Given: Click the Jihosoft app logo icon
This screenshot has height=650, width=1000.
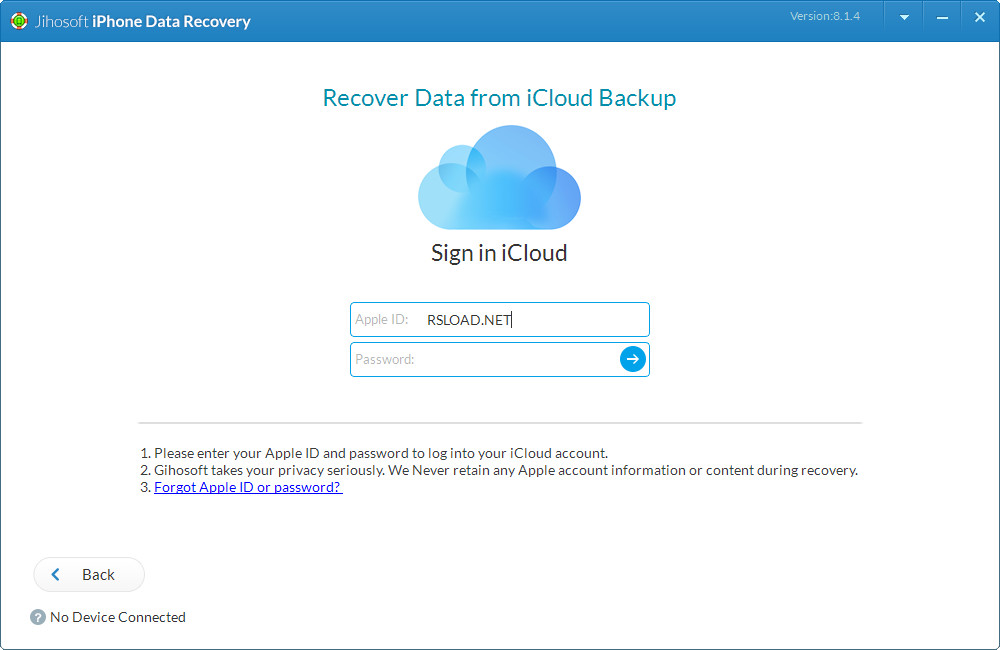Looking at the screenshot, I should point(19,21).
